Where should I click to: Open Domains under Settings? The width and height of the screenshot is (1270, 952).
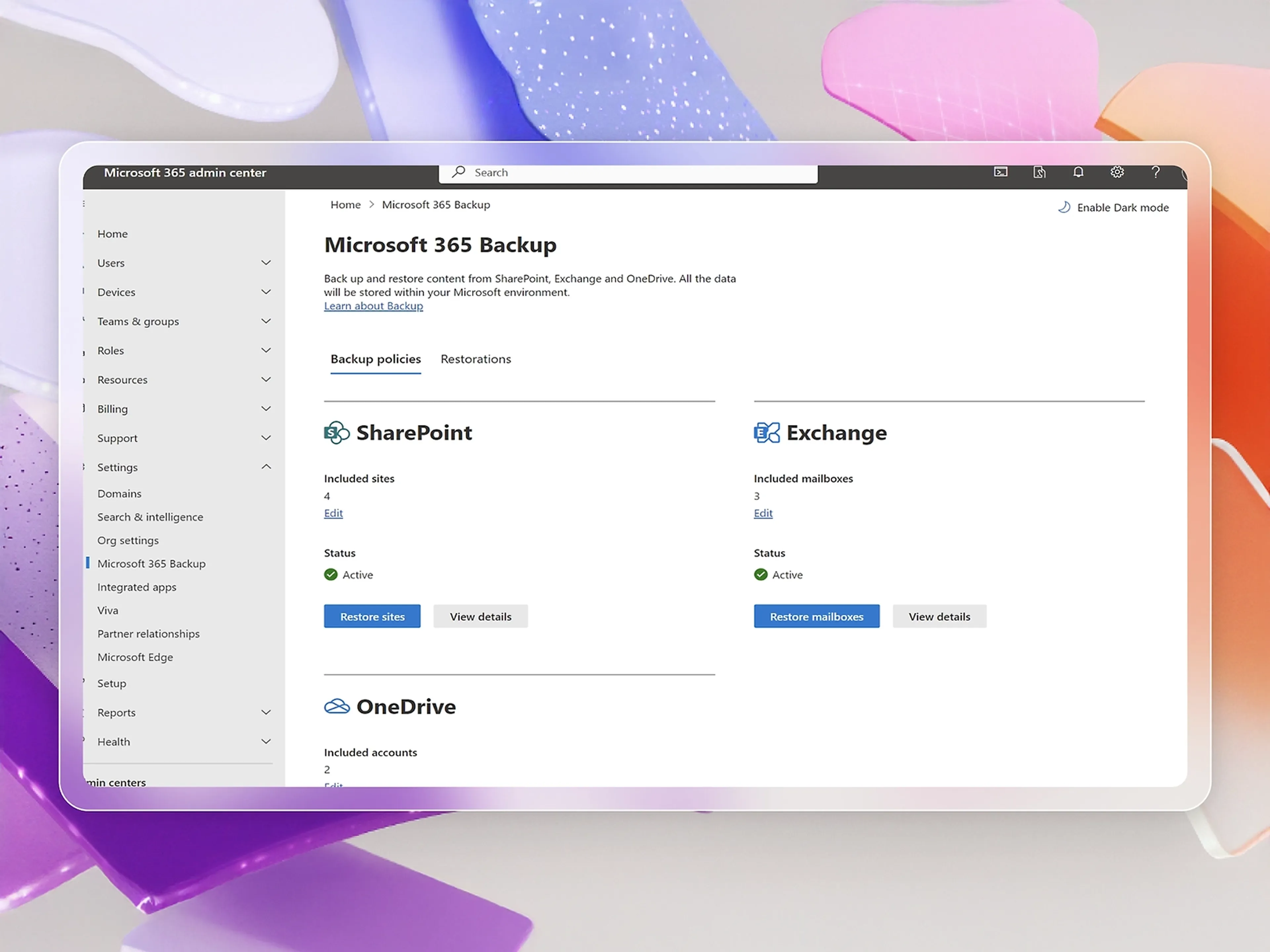click(119, 494)
